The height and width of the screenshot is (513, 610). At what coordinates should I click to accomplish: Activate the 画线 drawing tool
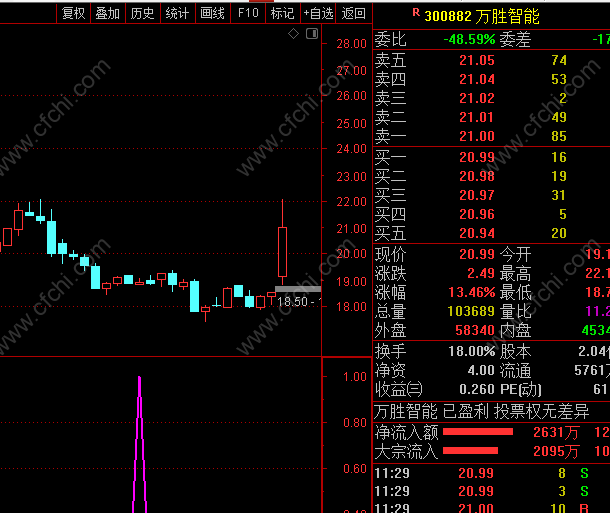tap(212, 14)
